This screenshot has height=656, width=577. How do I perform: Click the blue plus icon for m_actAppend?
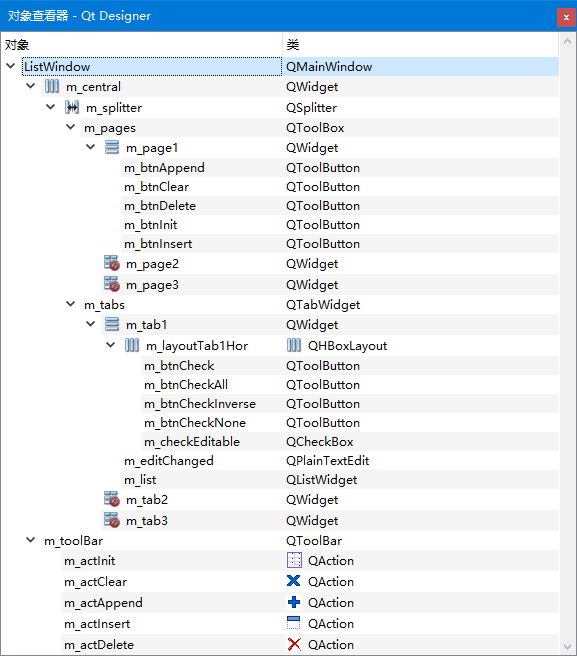(294, 602)
